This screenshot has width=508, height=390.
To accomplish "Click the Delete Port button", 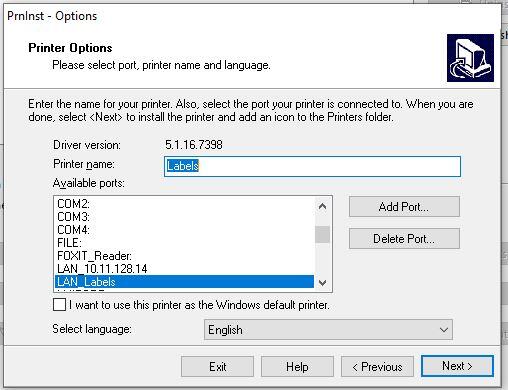I will [x=404, y=239].
